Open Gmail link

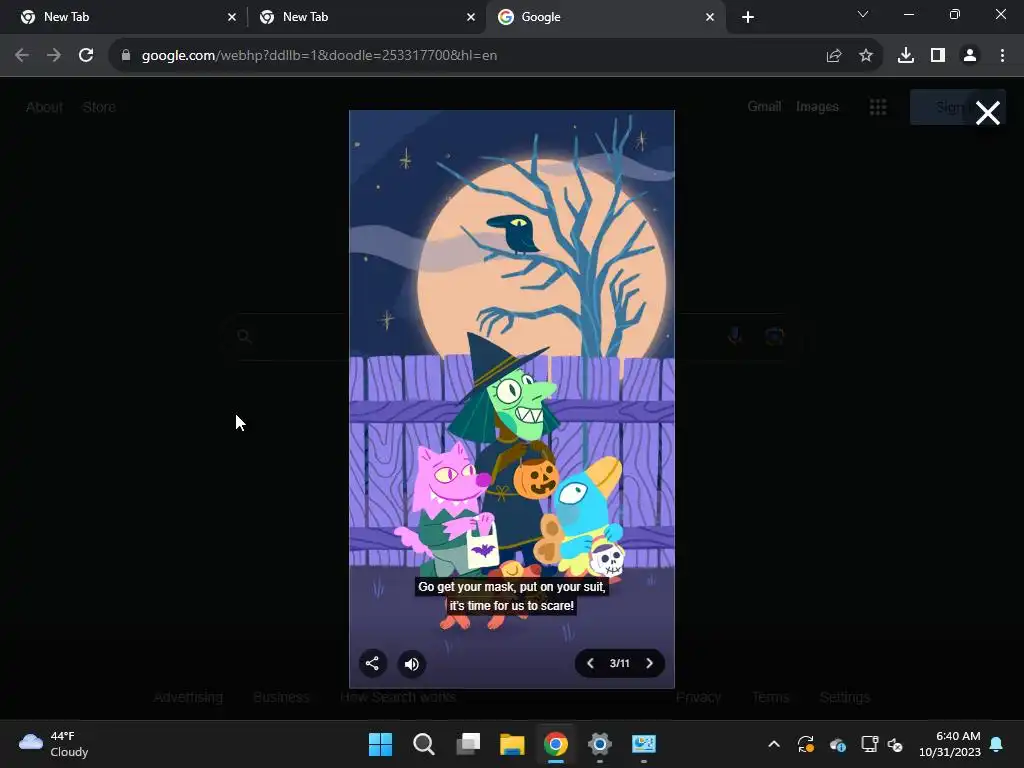tap(764, 106)
